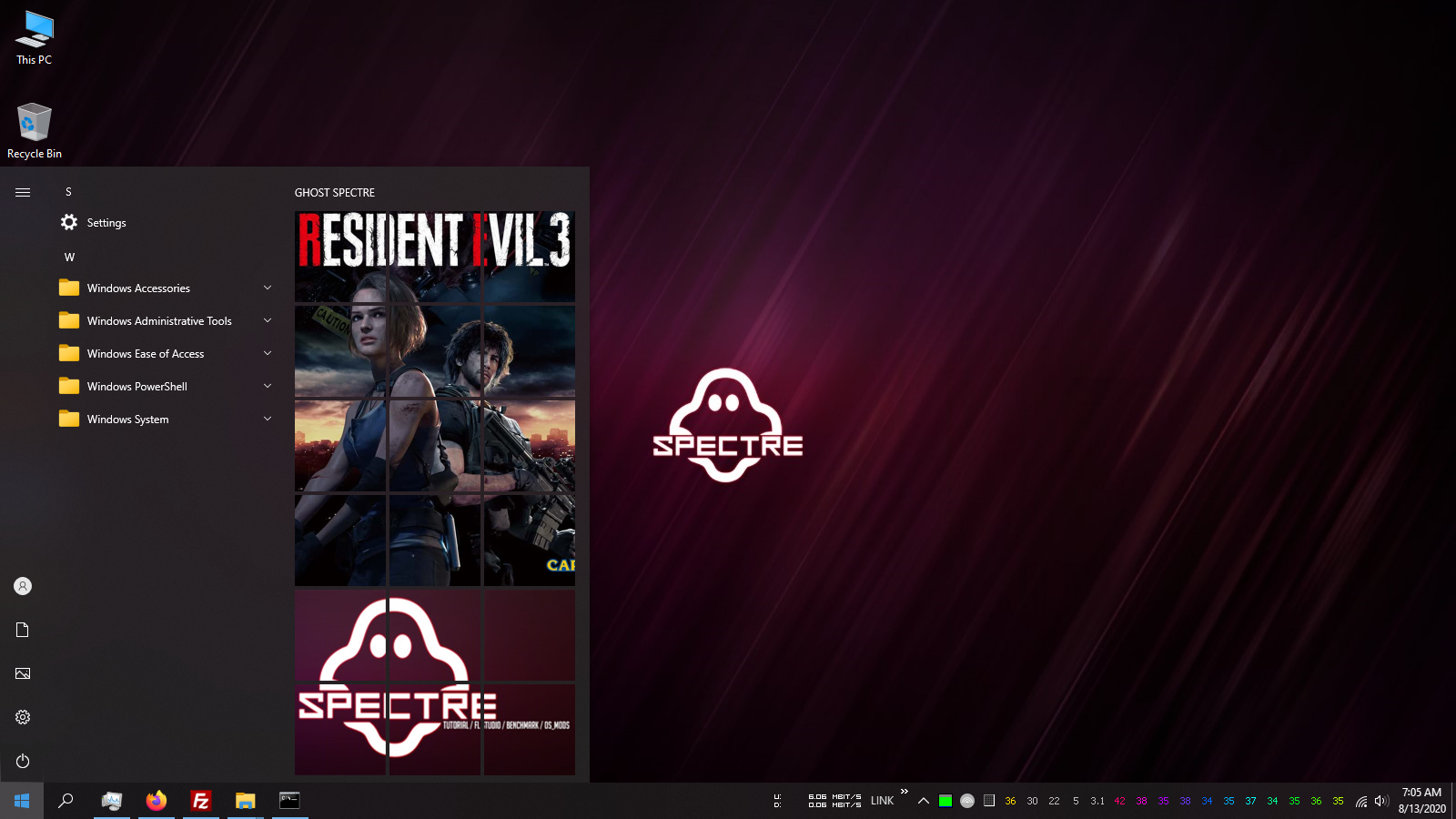
Task: Show hidden system tray icons
Action: (x=924, y=801)
